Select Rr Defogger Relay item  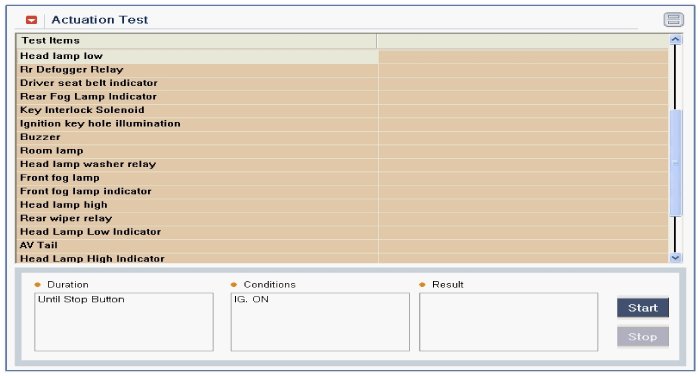[x=342, y=70]
